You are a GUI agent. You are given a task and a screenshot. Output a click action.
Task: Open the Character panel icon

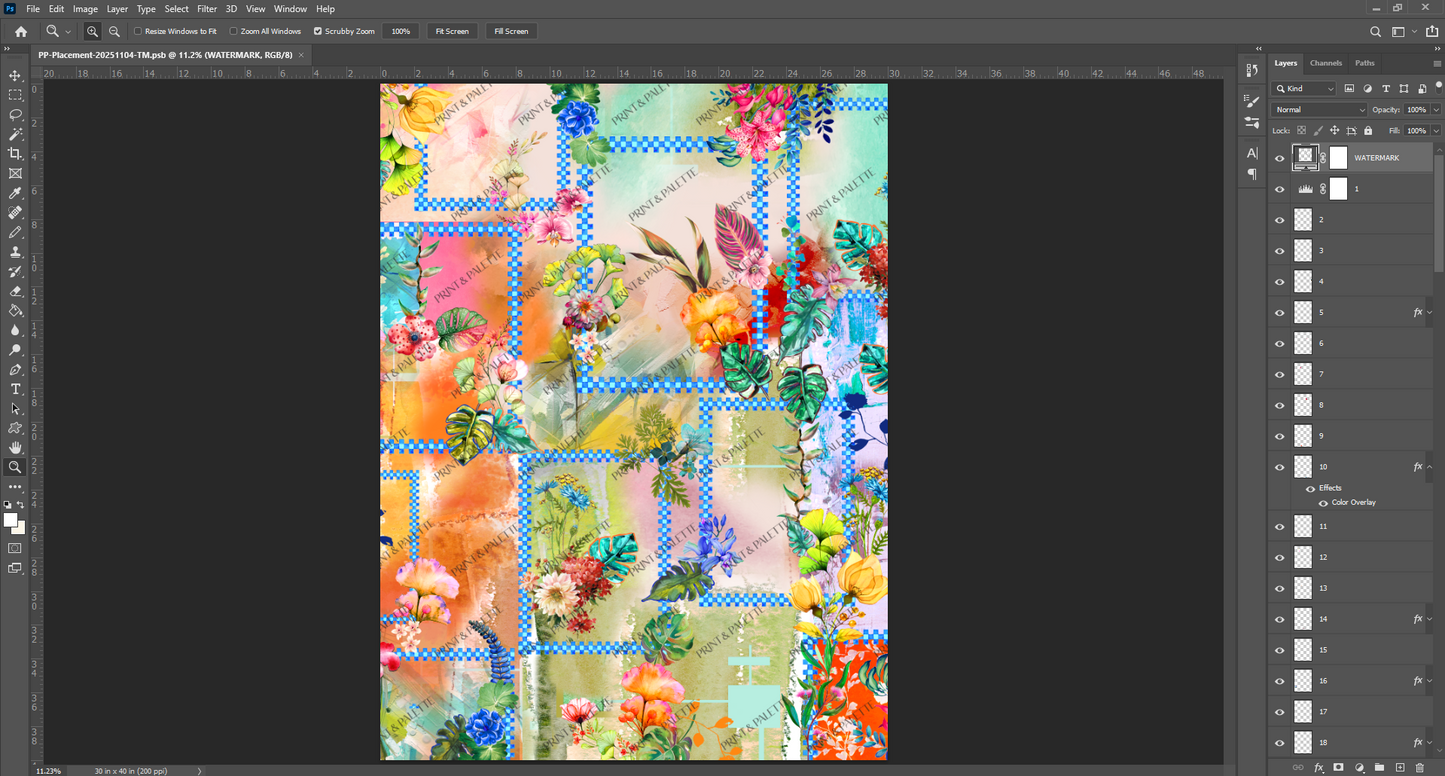point(1252,153)
